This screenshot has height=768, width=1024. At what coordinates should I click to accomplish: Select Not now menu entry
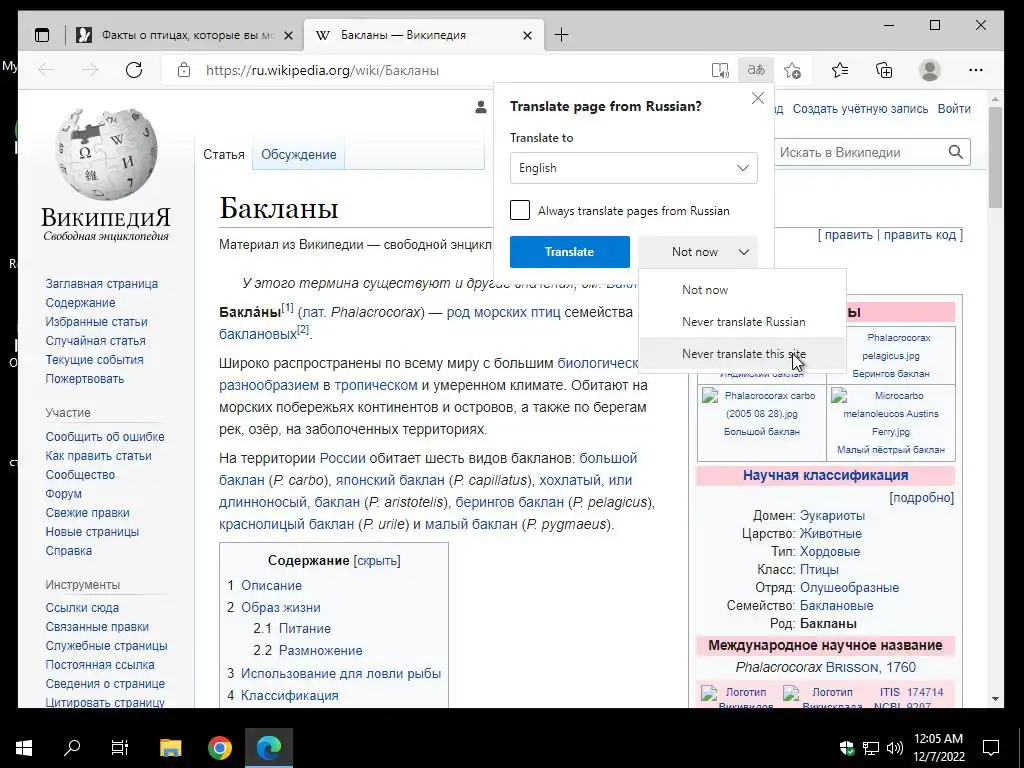click(x=743, y=290)
